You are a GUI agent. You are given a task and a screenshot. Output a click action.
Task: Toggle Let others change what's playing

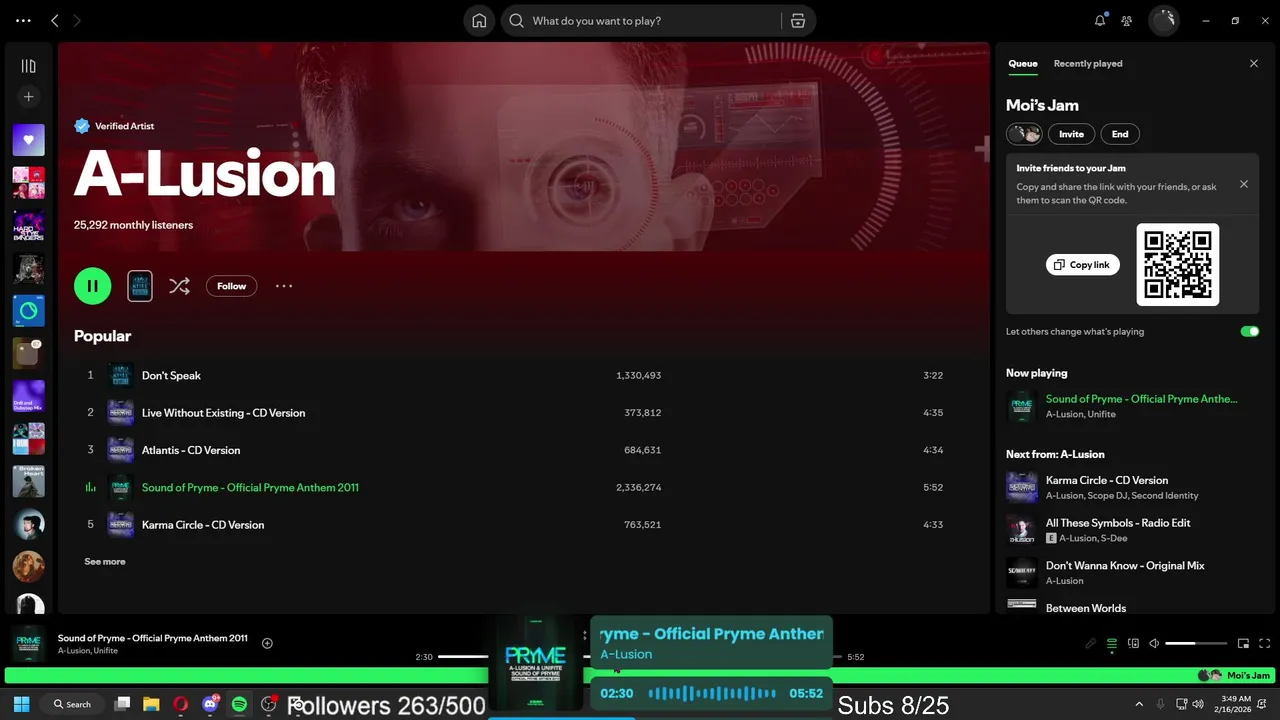coord(1250,331)
